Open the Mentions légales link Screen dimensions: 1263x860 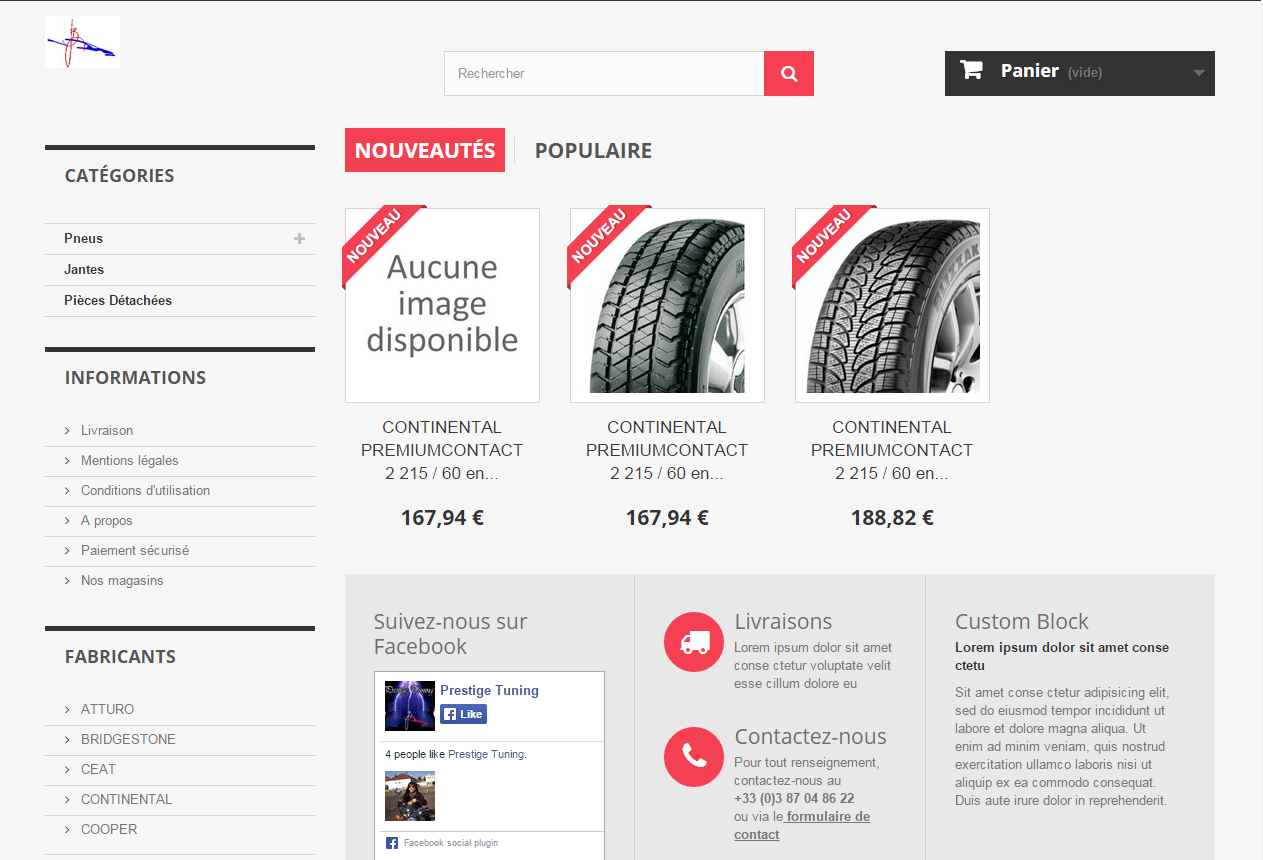(x=130, y=460)
